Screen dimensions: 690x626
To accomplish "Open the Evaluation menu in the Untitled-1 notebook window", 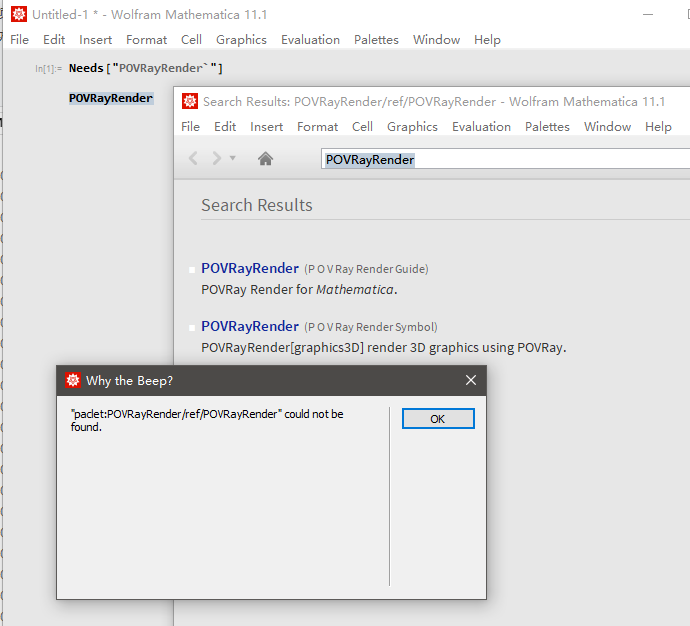I will [310, 40].
